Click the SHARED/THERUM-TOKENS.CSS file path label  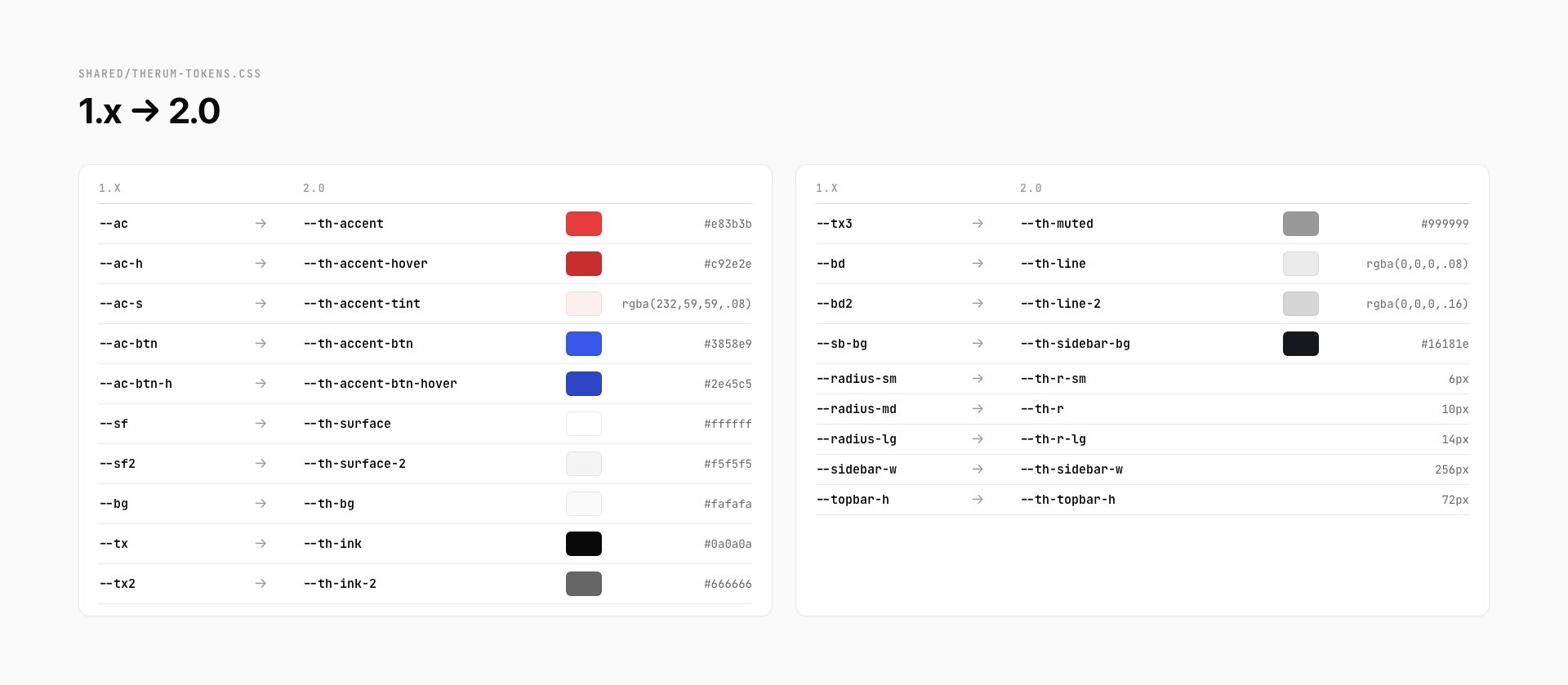170,73
